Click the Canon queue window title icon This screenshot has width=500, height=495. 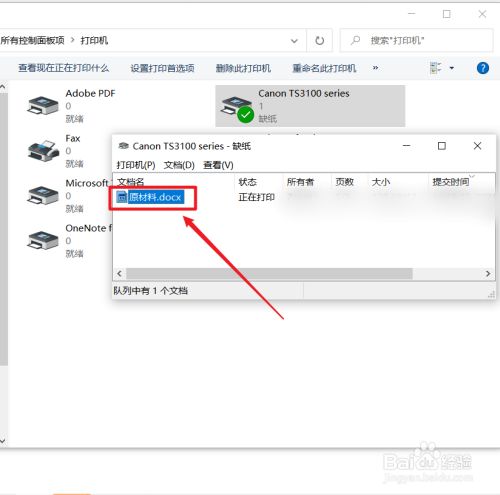(124, 146)
